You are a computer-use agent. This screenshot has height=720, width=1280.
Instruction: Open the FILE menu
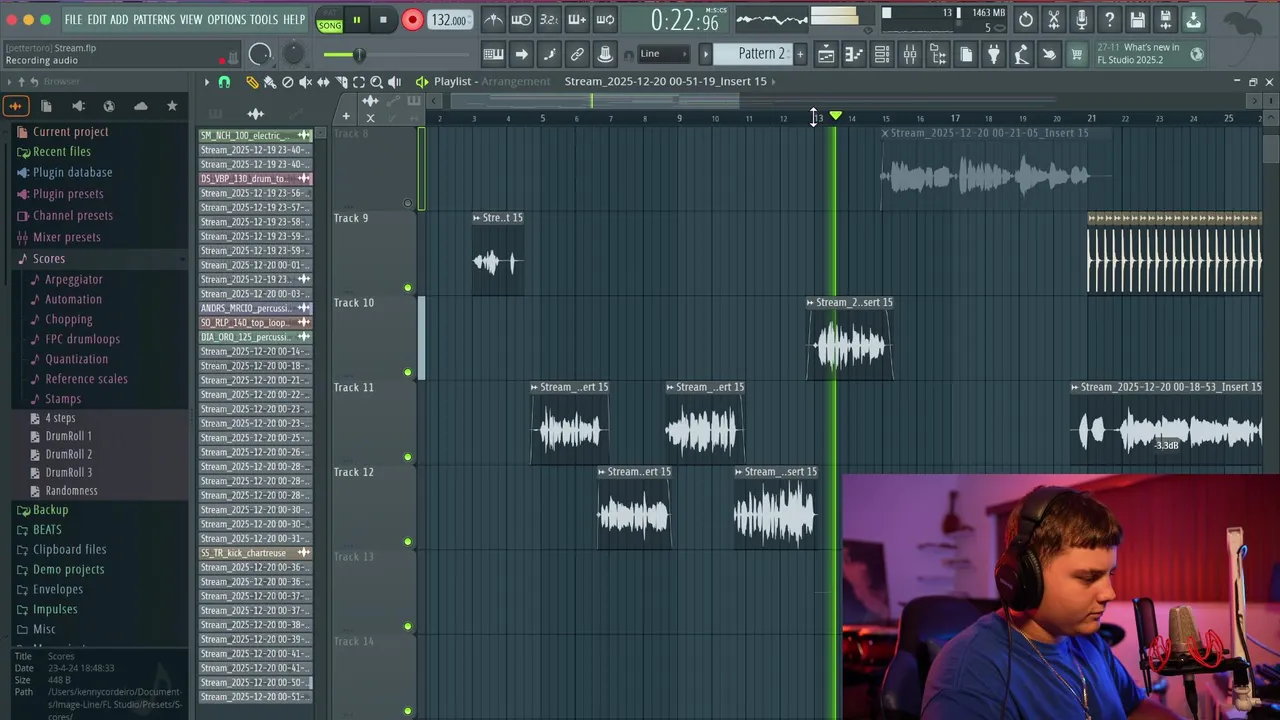74,20
